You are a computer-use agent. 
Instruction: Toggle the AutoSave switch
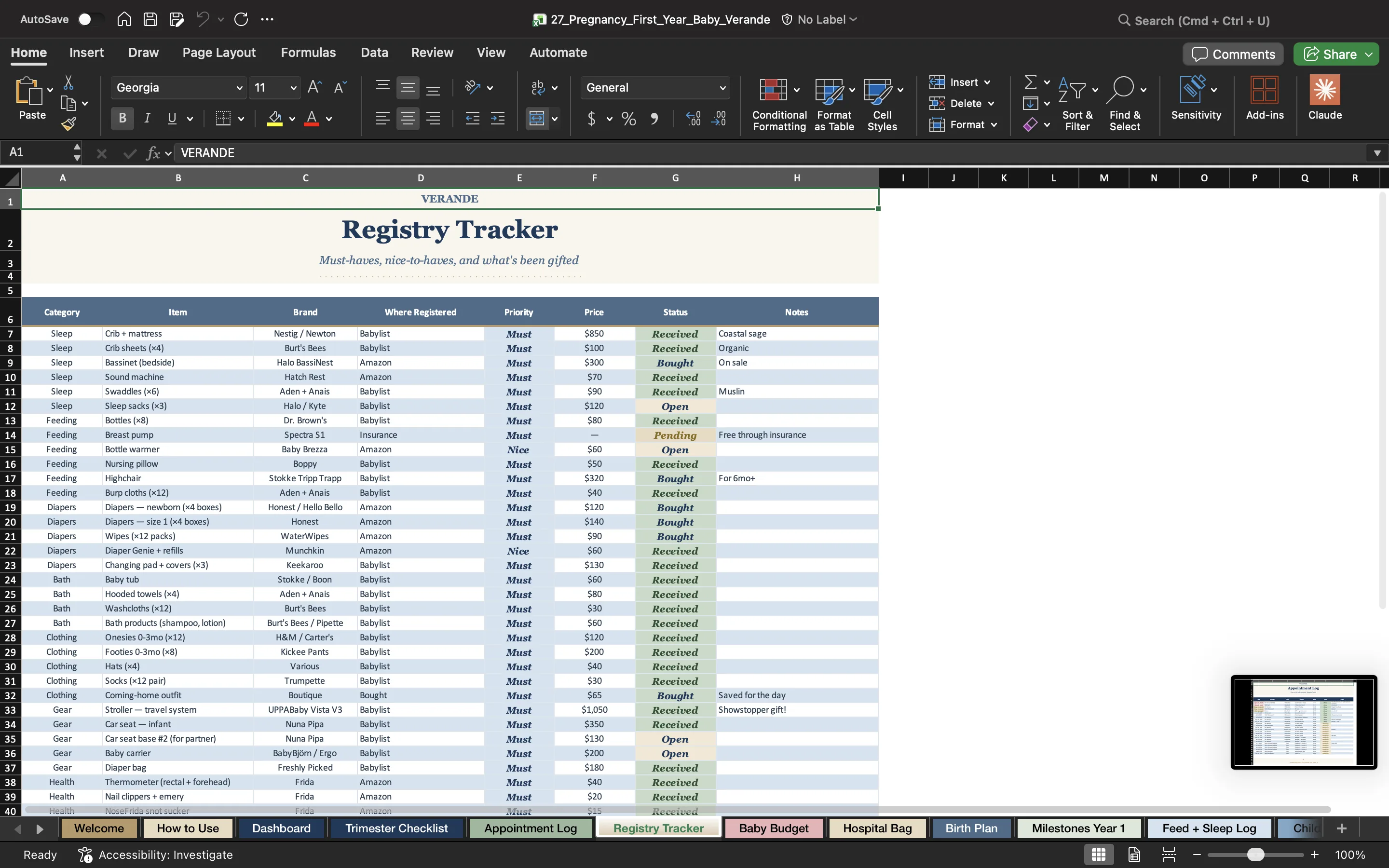90,19
